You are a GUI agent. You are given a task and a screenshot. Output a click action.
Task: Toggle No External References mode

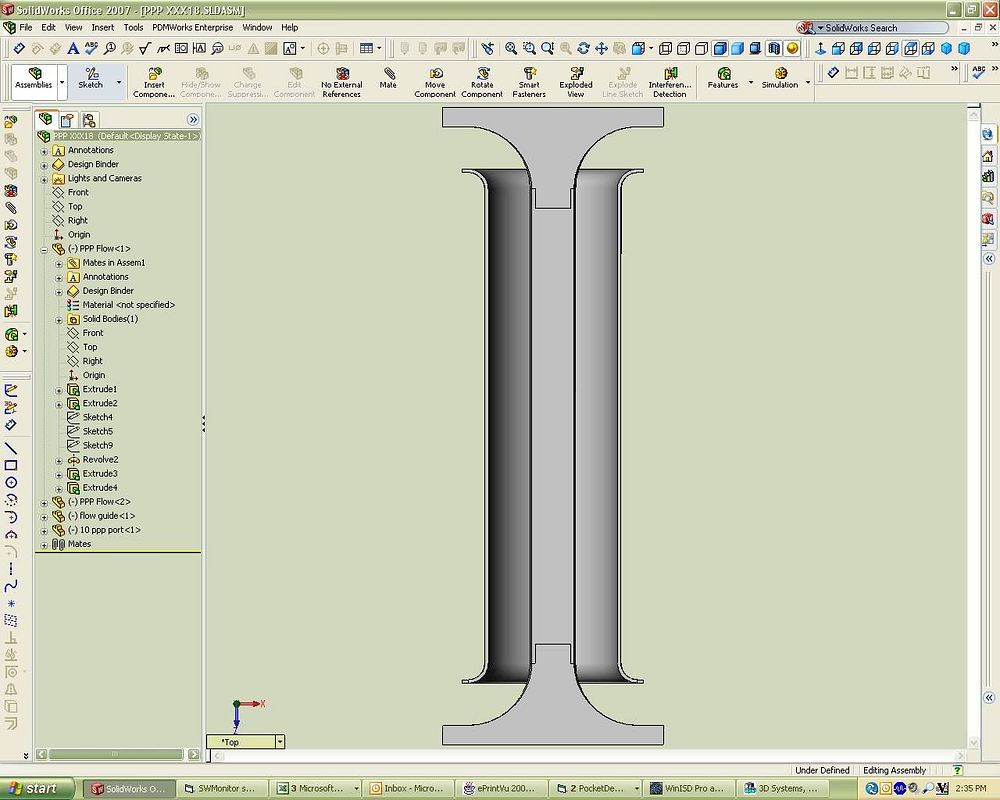342,83
